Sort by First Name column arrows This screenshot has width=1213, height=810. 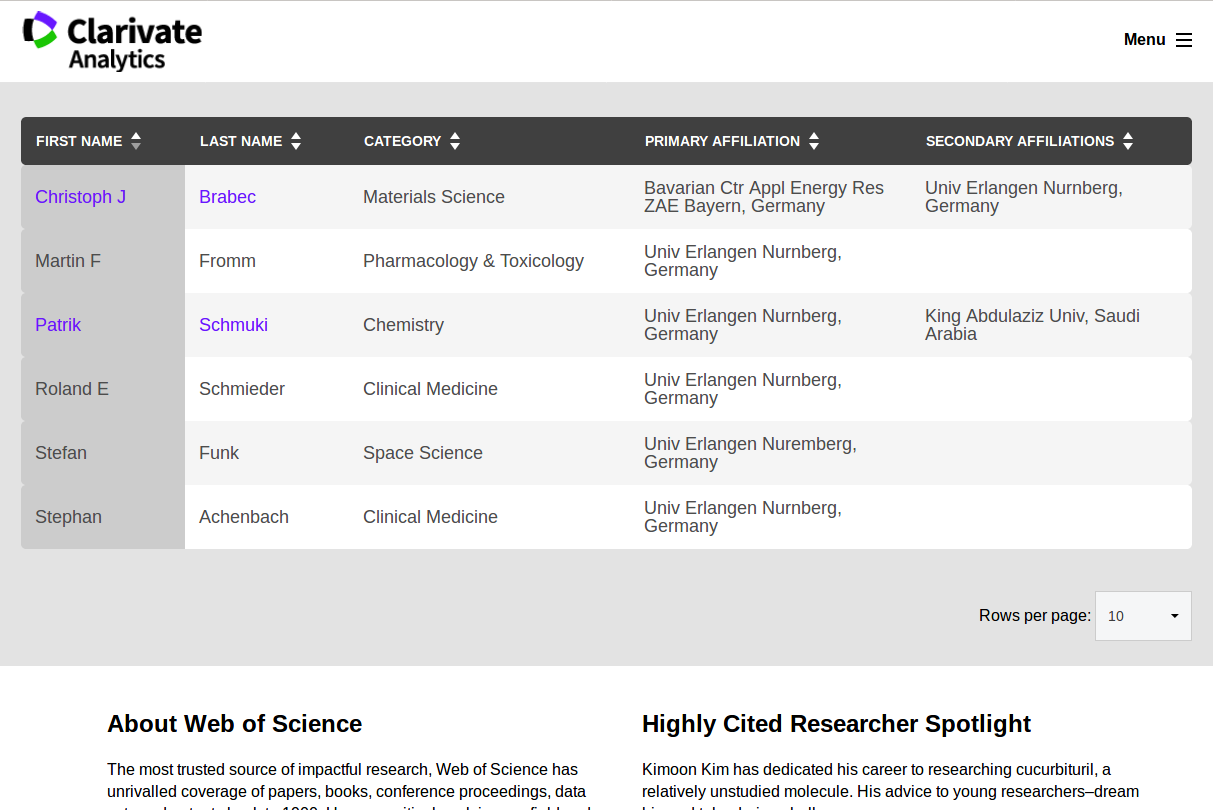(136, 141)
